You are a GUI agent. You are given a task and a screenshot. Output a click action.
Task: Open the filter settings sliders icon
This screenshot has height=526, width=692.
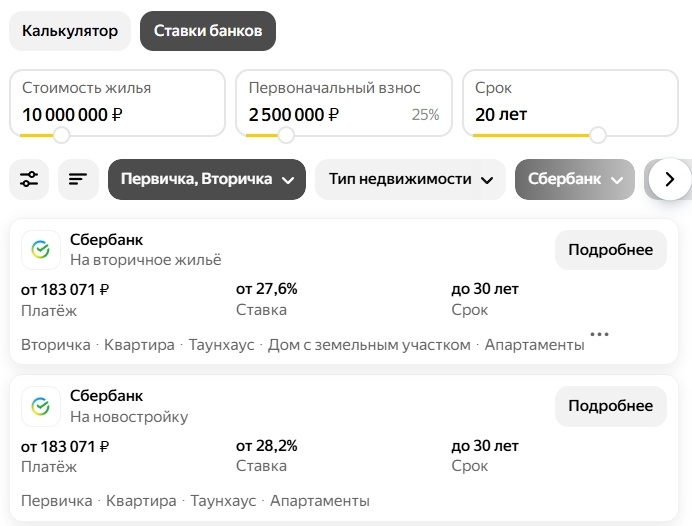coord(29,180)
